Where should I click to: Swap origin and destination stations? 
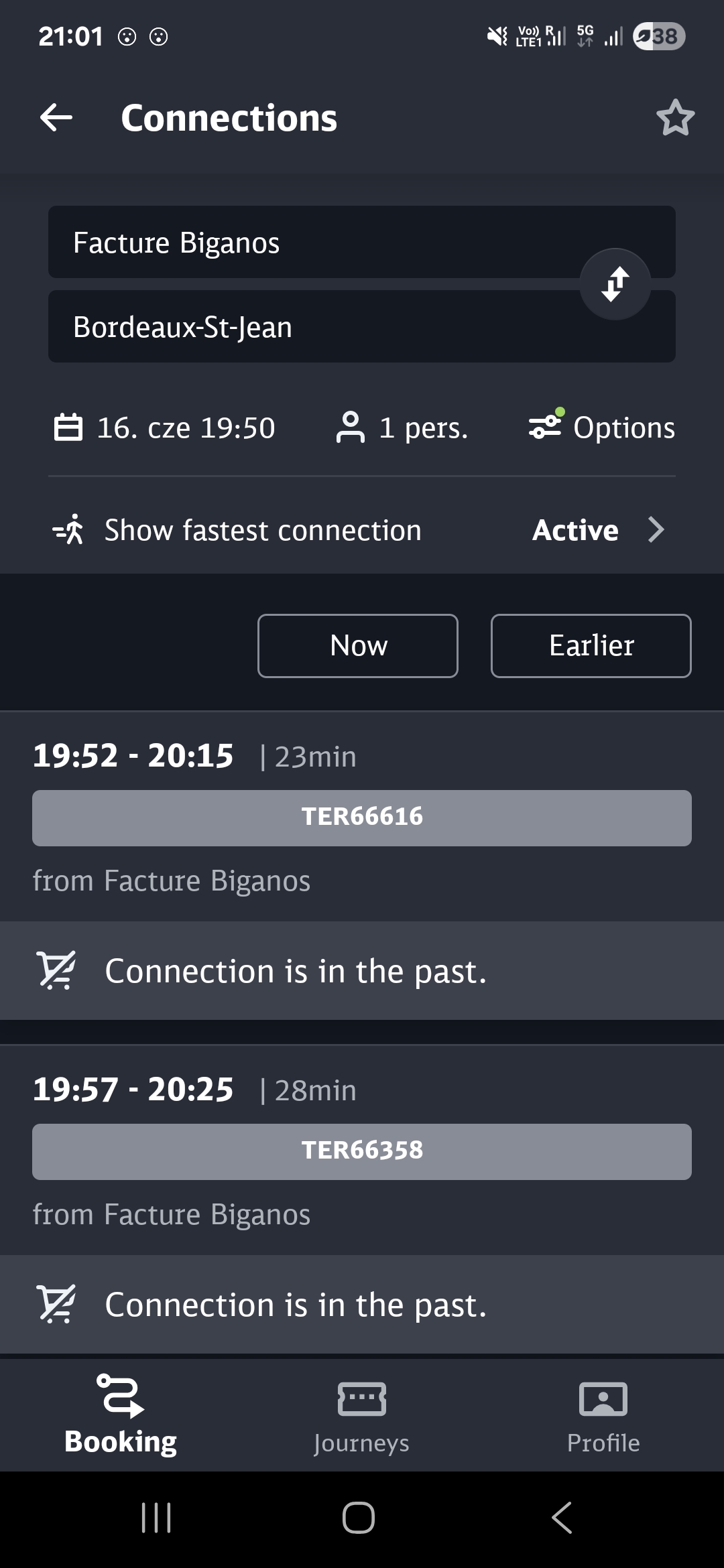point(615,284)
